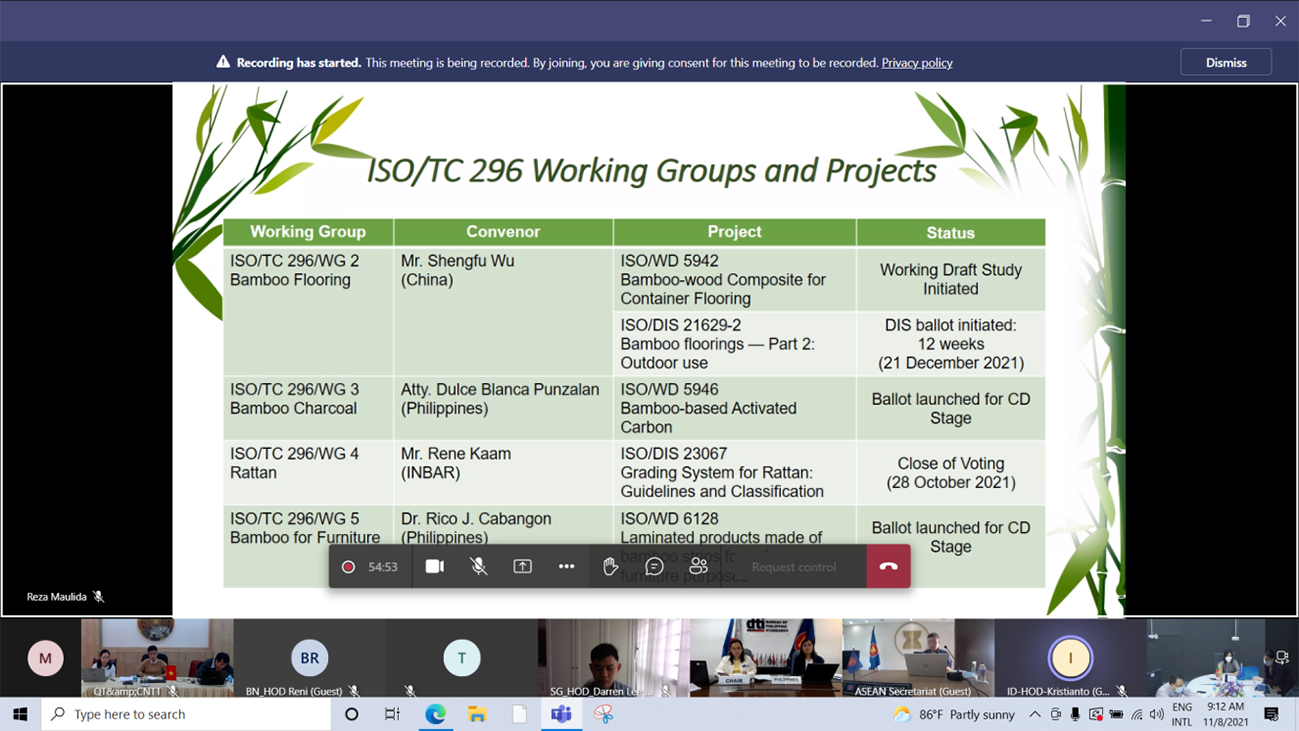Click 'DIS ballot initiated' status cell
1299x731 pixels.
pyautogui.click(x=950, y=344)
